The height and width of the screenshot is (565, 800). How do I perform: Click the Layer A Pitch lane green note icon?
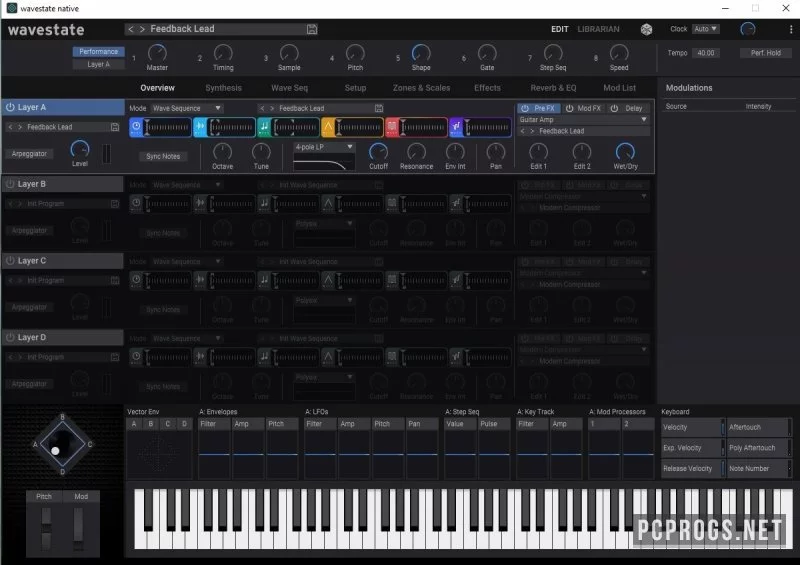264,127
